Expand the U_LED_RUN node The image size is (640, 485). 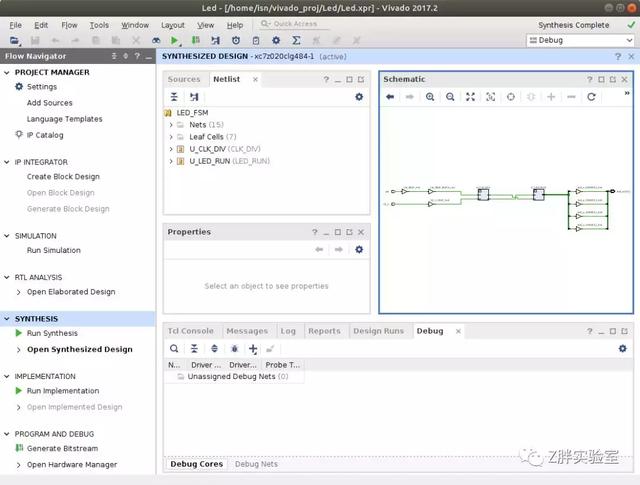pyautogui.click(x=171, y=161)
